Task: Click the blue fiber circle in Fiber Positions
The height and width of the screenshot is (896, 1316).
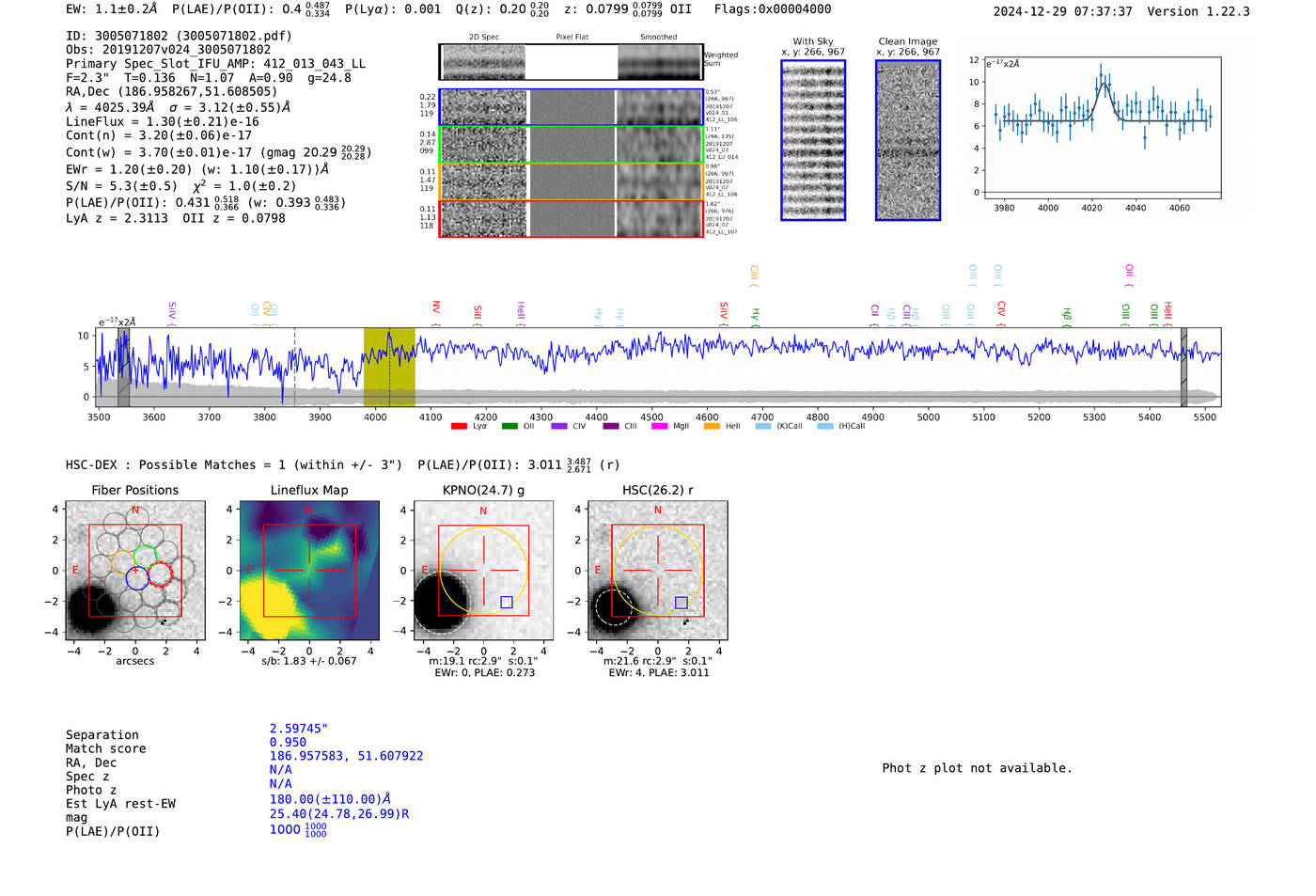Action: (137, 579)
